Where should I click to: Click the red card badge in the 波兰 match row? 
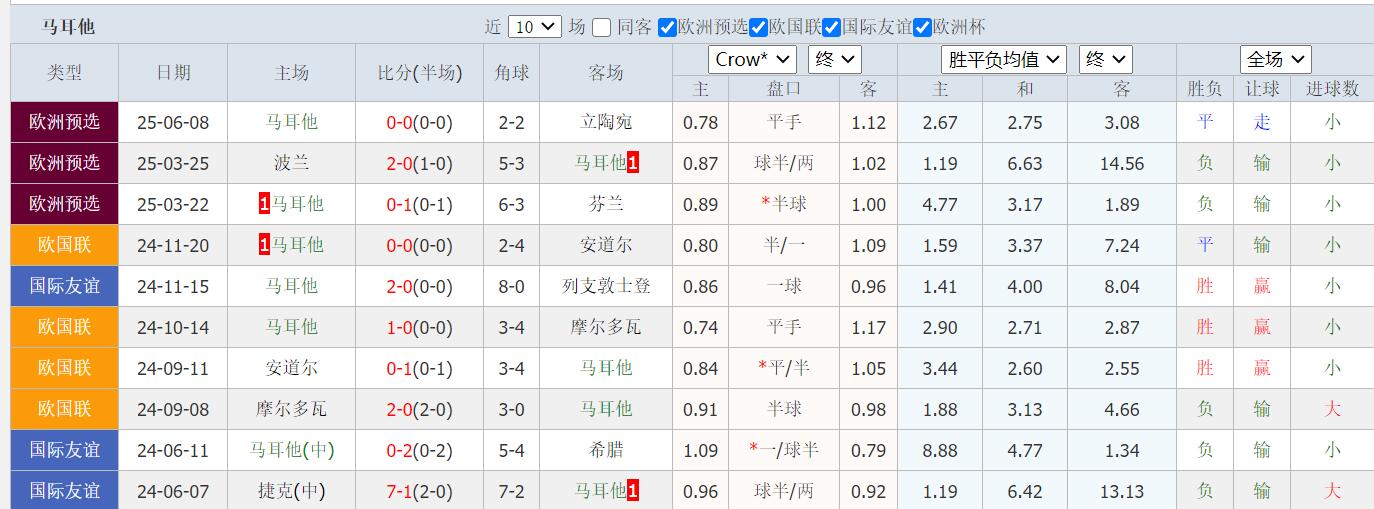tap(633, 163)
